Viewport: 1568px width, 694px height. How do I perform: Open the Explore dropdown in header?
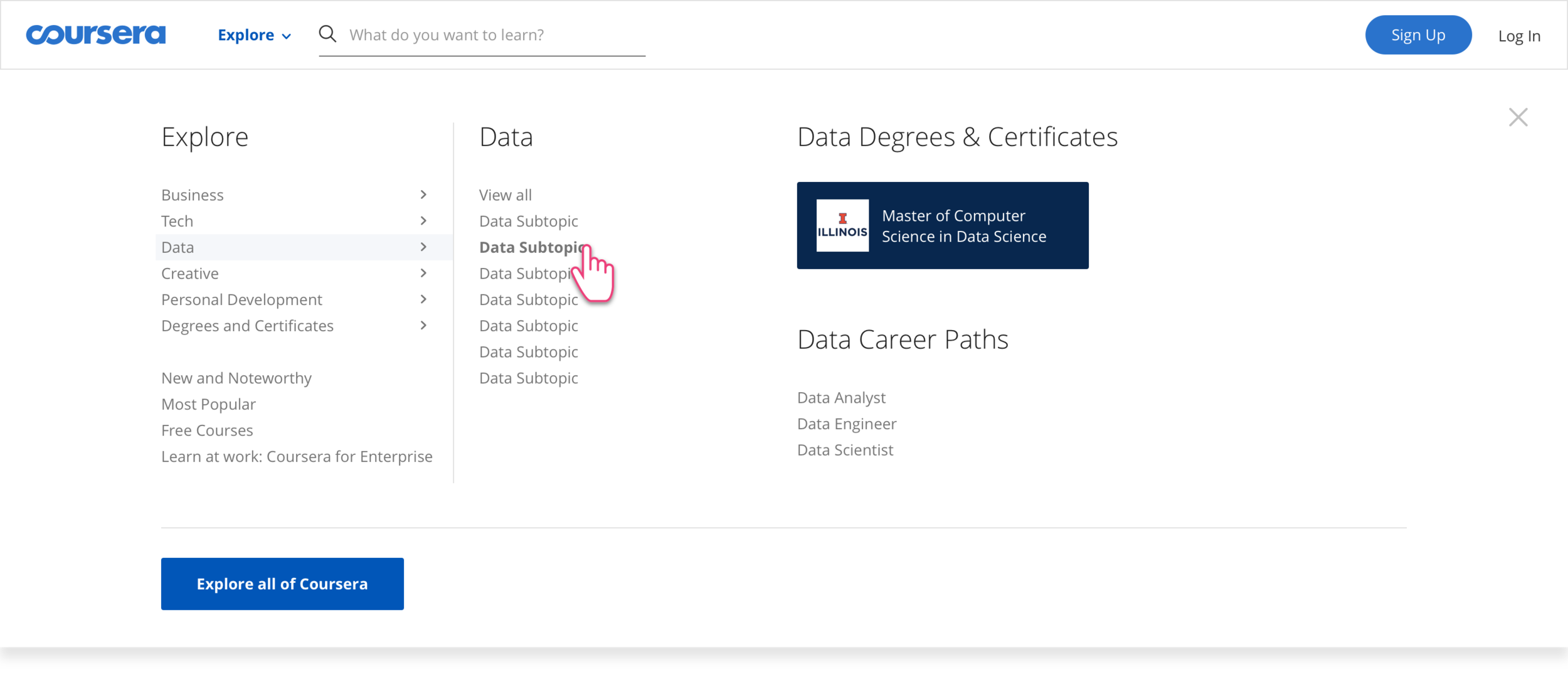(x=254, y=35)
